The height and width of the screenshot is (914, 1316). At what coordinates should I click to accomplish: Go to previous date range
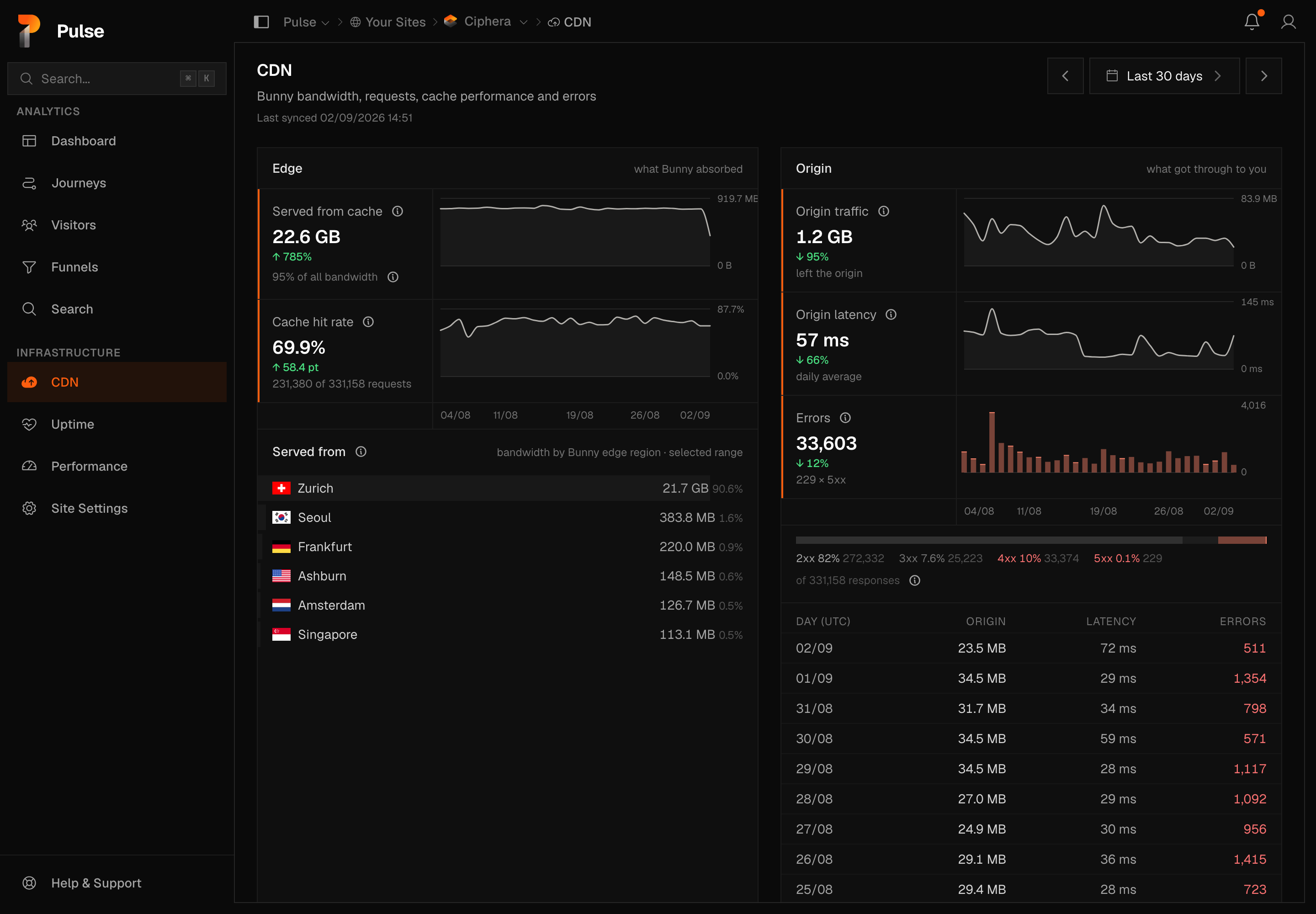pos(1065,75)
